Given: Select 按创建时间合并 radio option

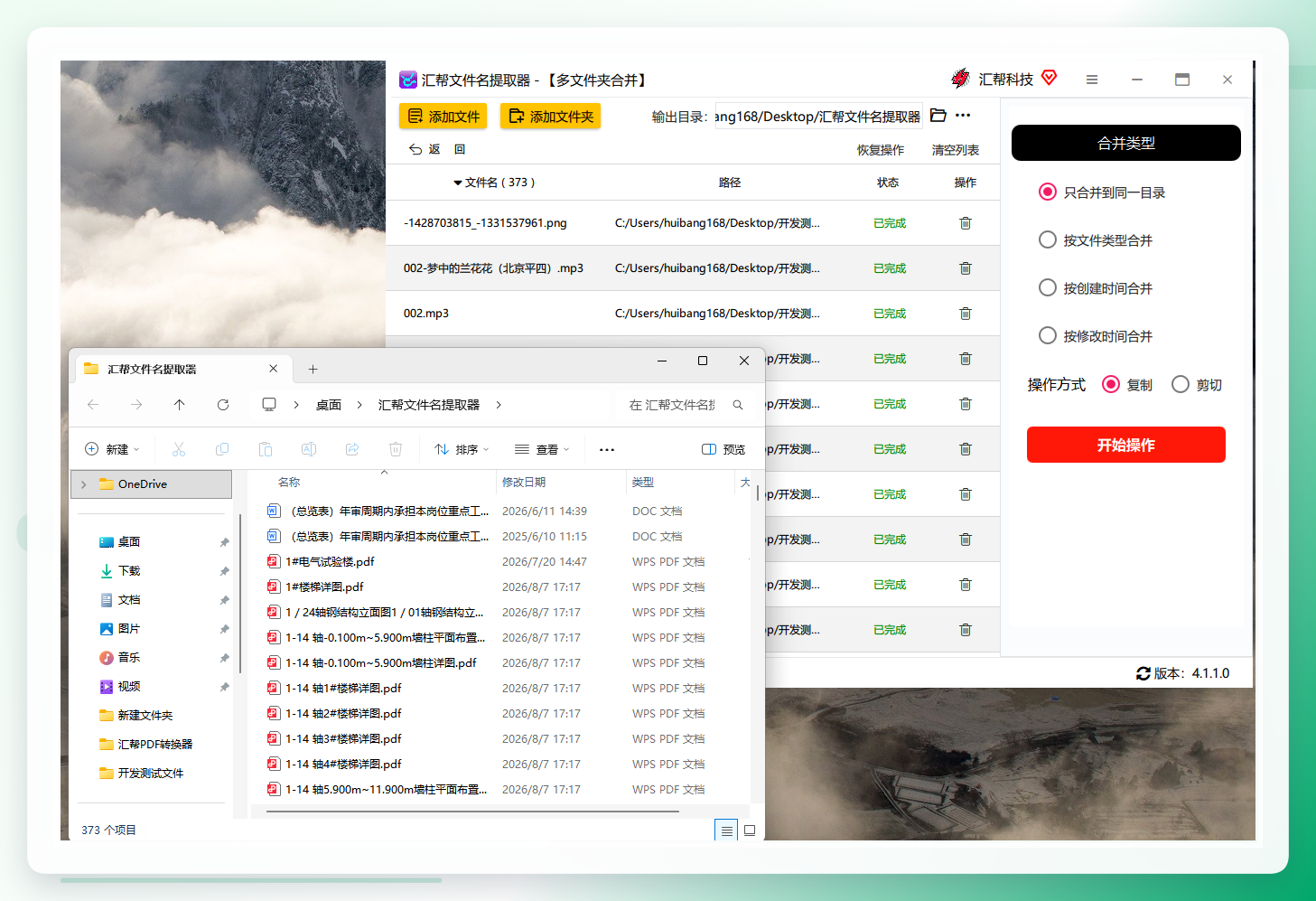Looking at the screenshot, I should [1048, 287].
